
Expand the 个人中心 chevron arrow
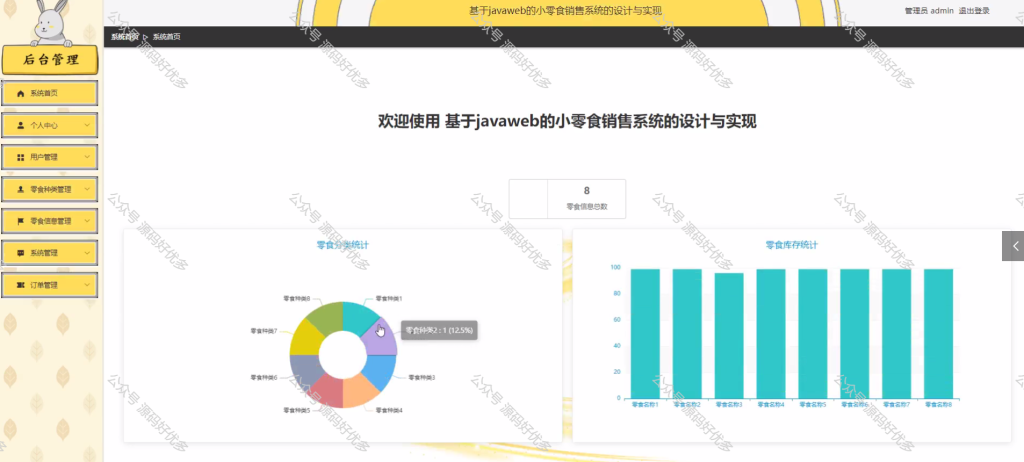(x=87, y=125)
